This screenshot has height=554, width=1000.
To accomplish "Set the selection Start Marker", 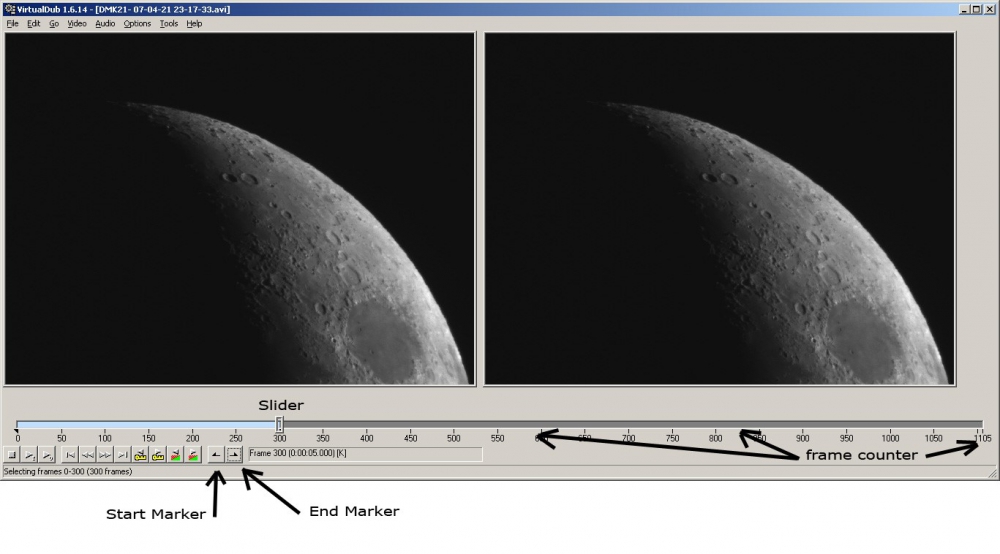I will pyautogui.click(x=215, y=455).
